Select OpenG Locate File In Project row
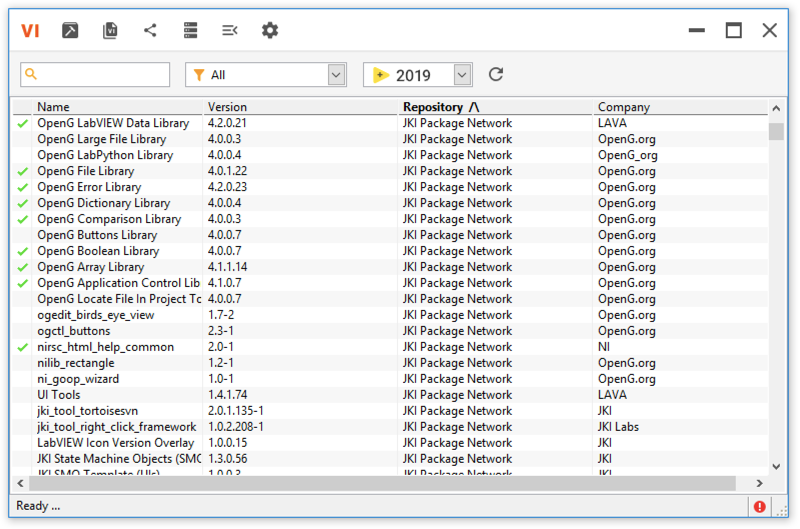Screen dimensions: 800x529 (390, 299)
